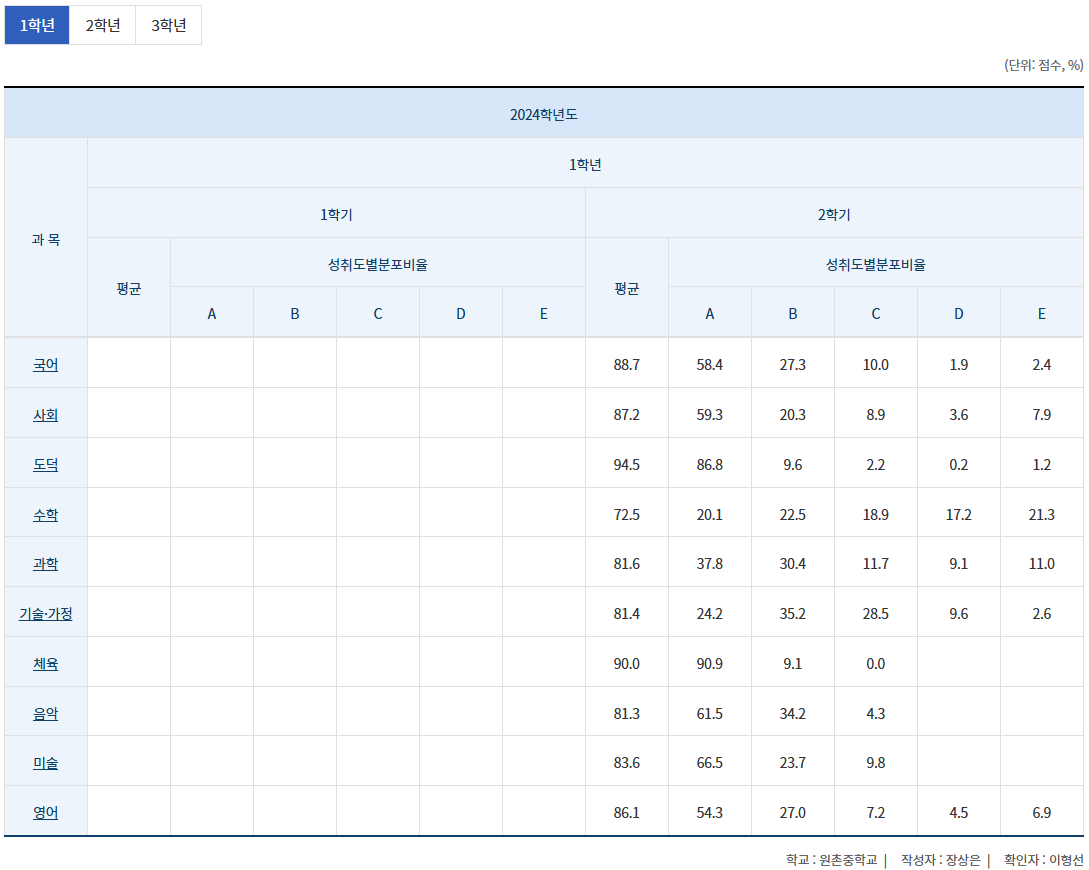Click 도덕 average value 94.5
Image resolution: width=1089 pixels, height=870 pixels.
pyautogui.click(x=626, y=465)
